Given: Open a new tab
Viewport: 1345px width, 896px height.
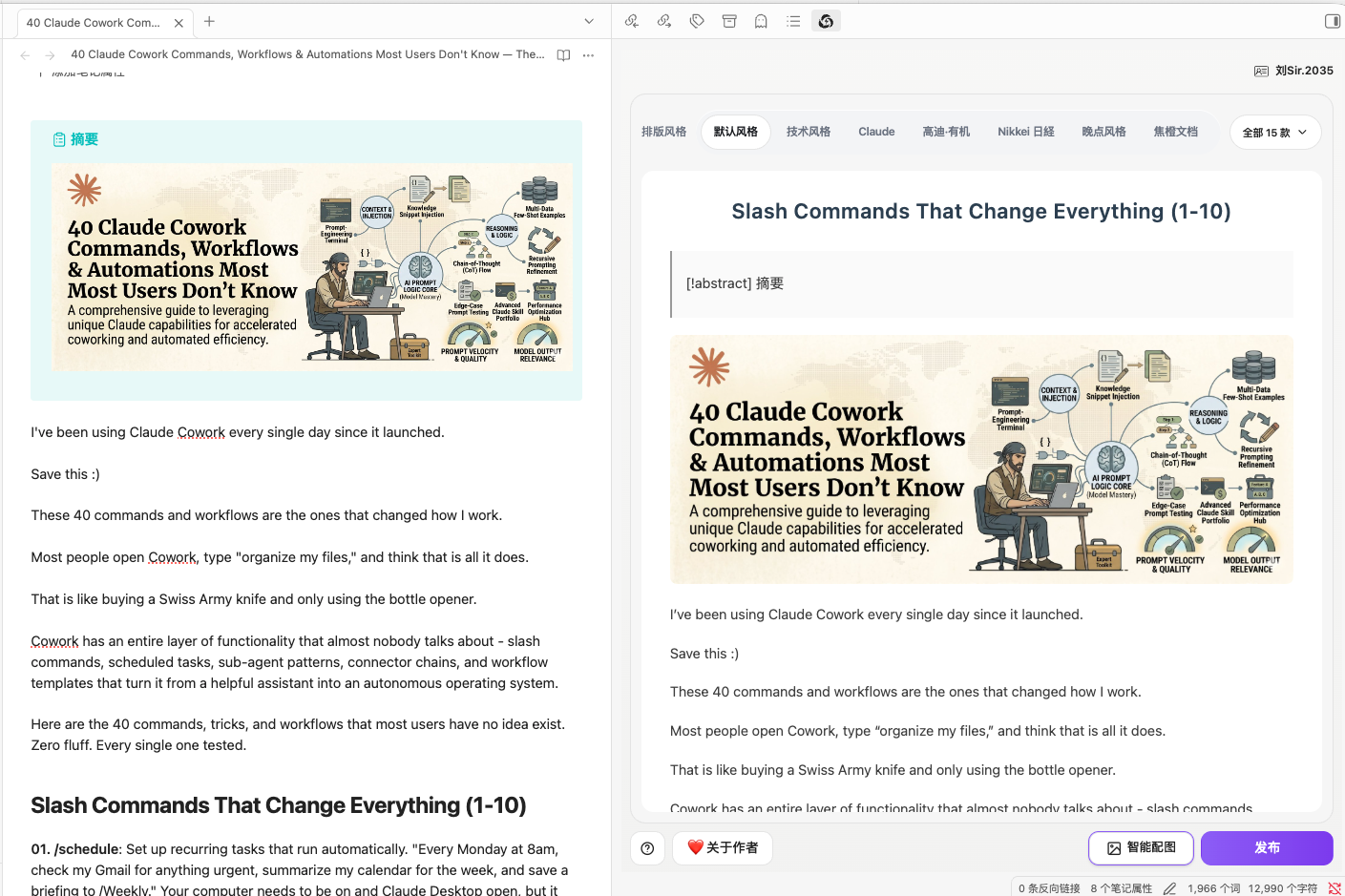Looking at the screenshot, I should pos(209,21).
